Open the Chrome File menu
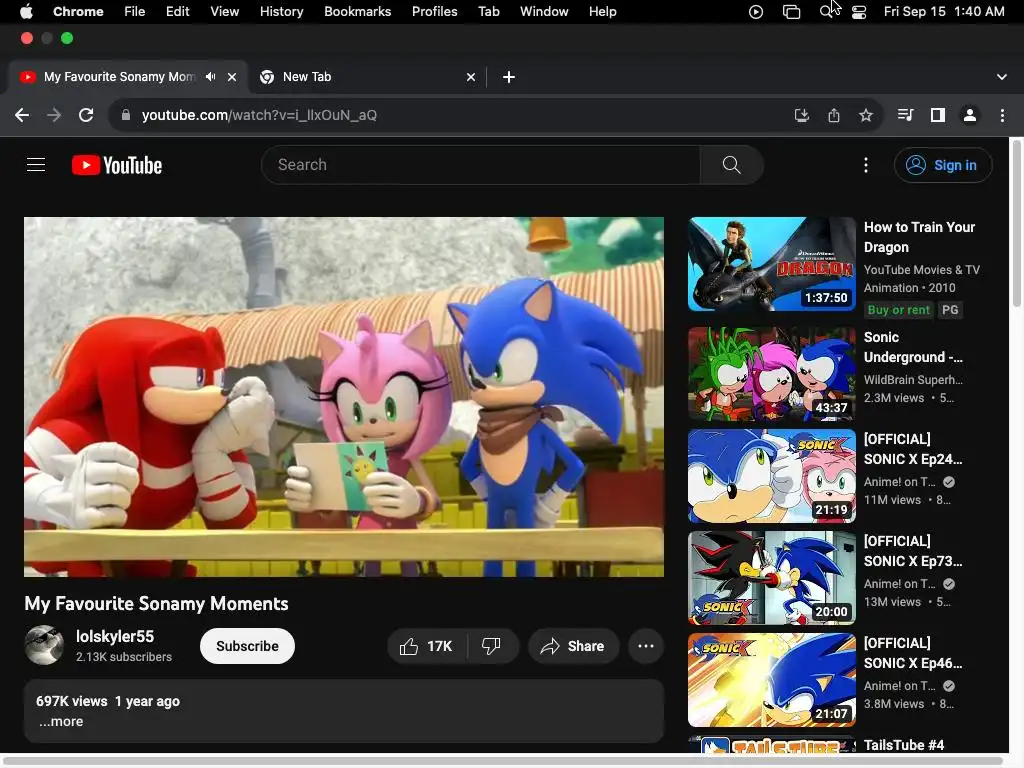This screenshot has width=1024, height=768. (x=135, y=12)
